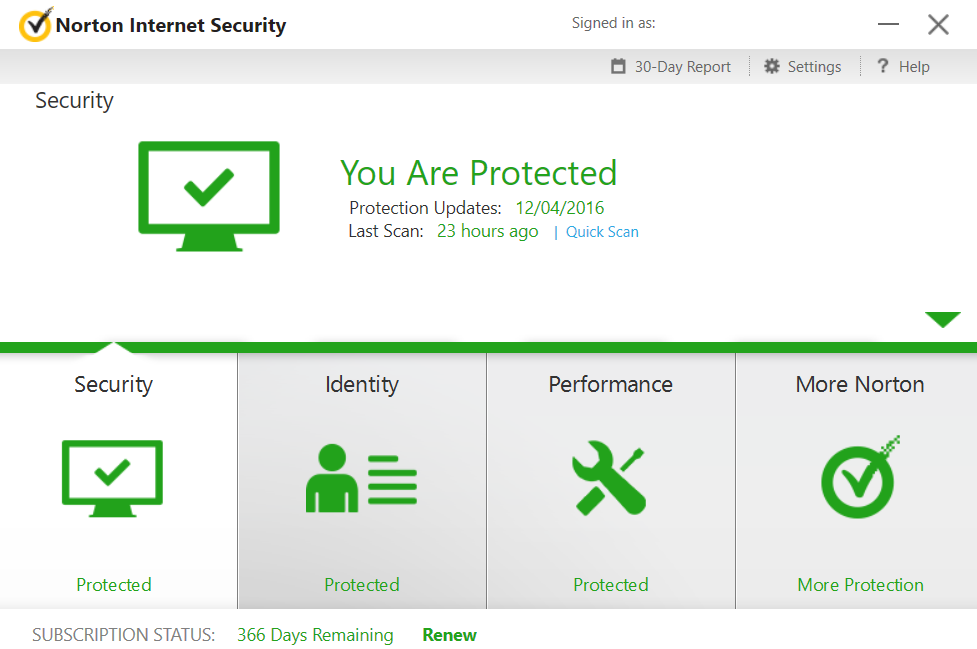Click the Norton checkmark logo icon
Screen dimensions: 977x649
point(36,24)
